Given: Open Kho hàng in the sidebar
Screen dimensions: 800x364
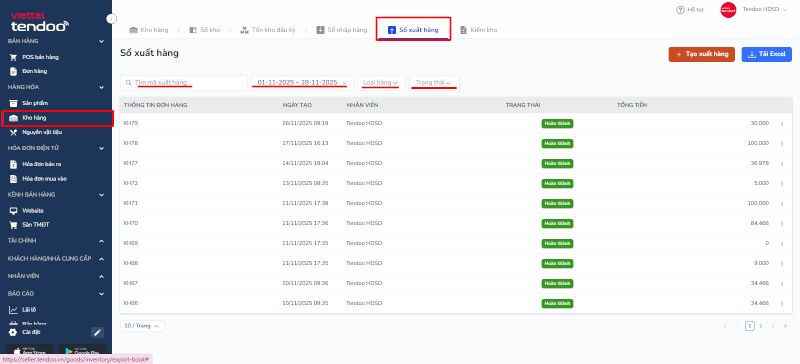Looking at the screenshot, I should [29, 118].
